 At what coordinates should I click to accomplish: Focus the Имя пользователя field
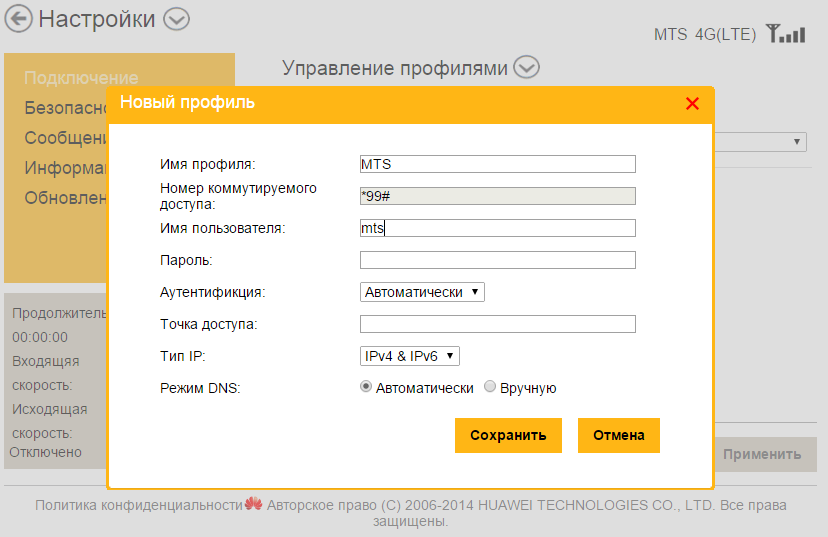497,228
